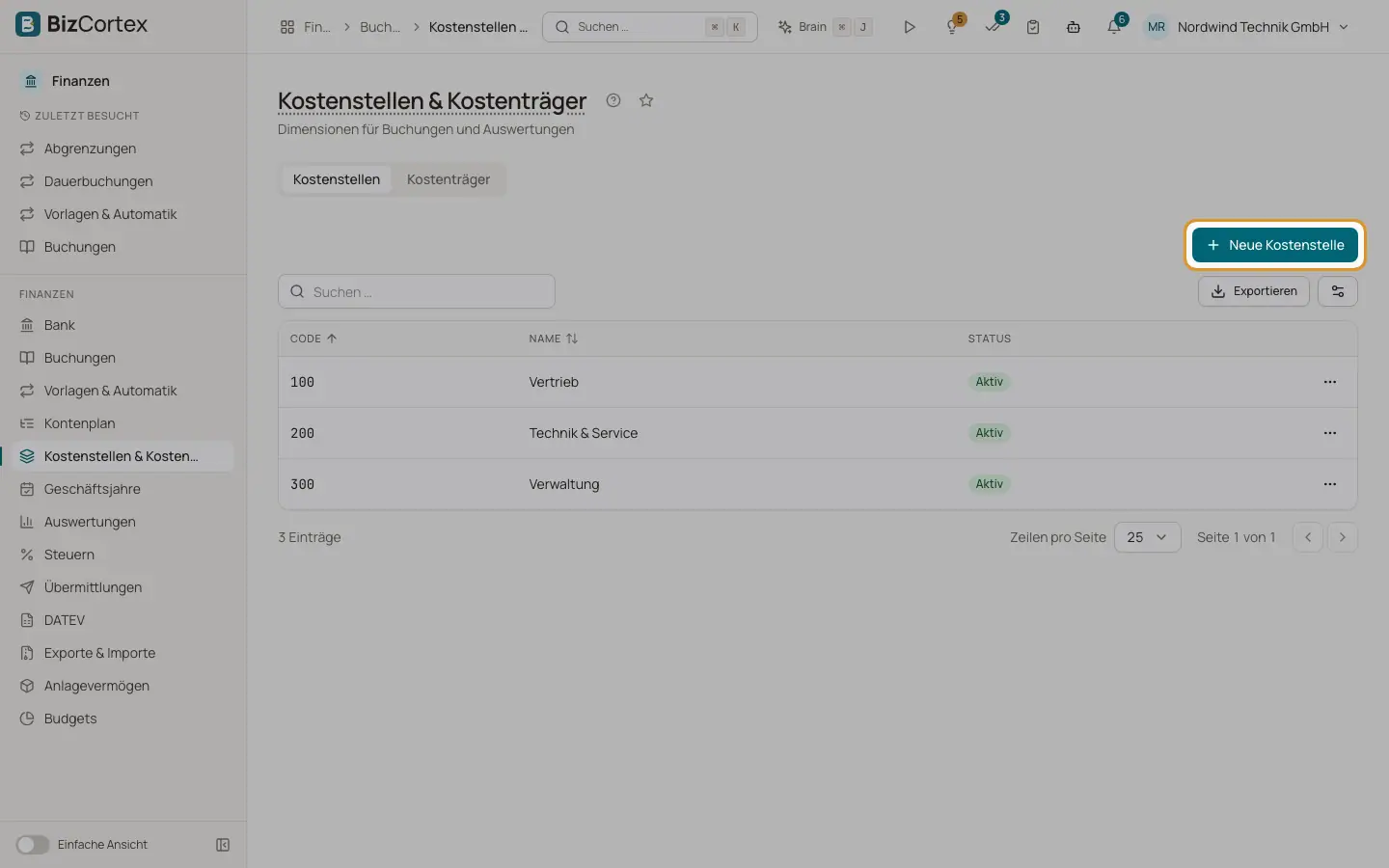Sort table by NAME column

(554, 339)
